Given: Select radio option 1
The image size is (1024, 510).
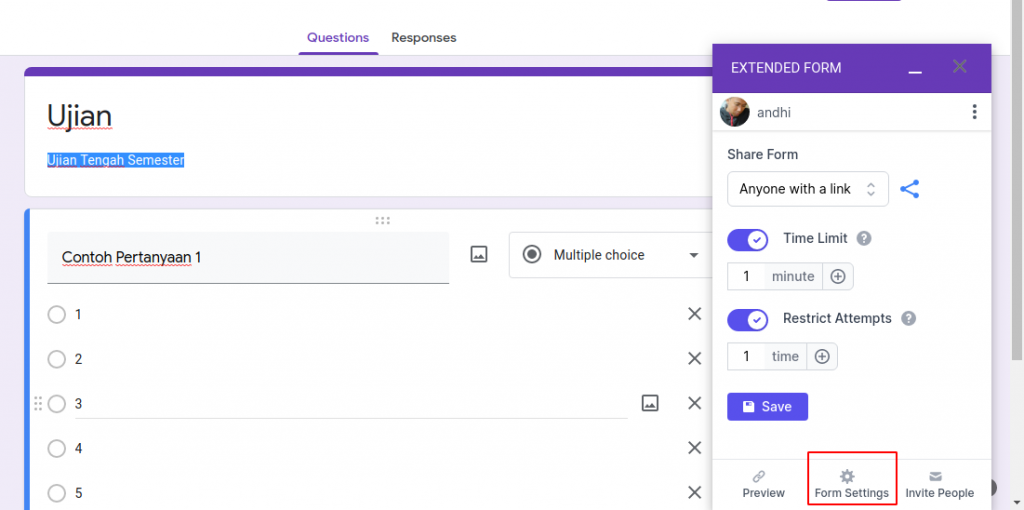Looking at the screenshot, I should point(57,315).
